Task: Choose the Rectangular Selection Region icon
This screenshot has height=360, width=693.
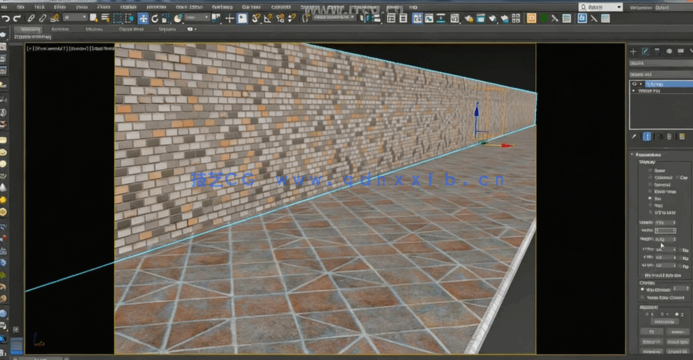Action: 118,19
